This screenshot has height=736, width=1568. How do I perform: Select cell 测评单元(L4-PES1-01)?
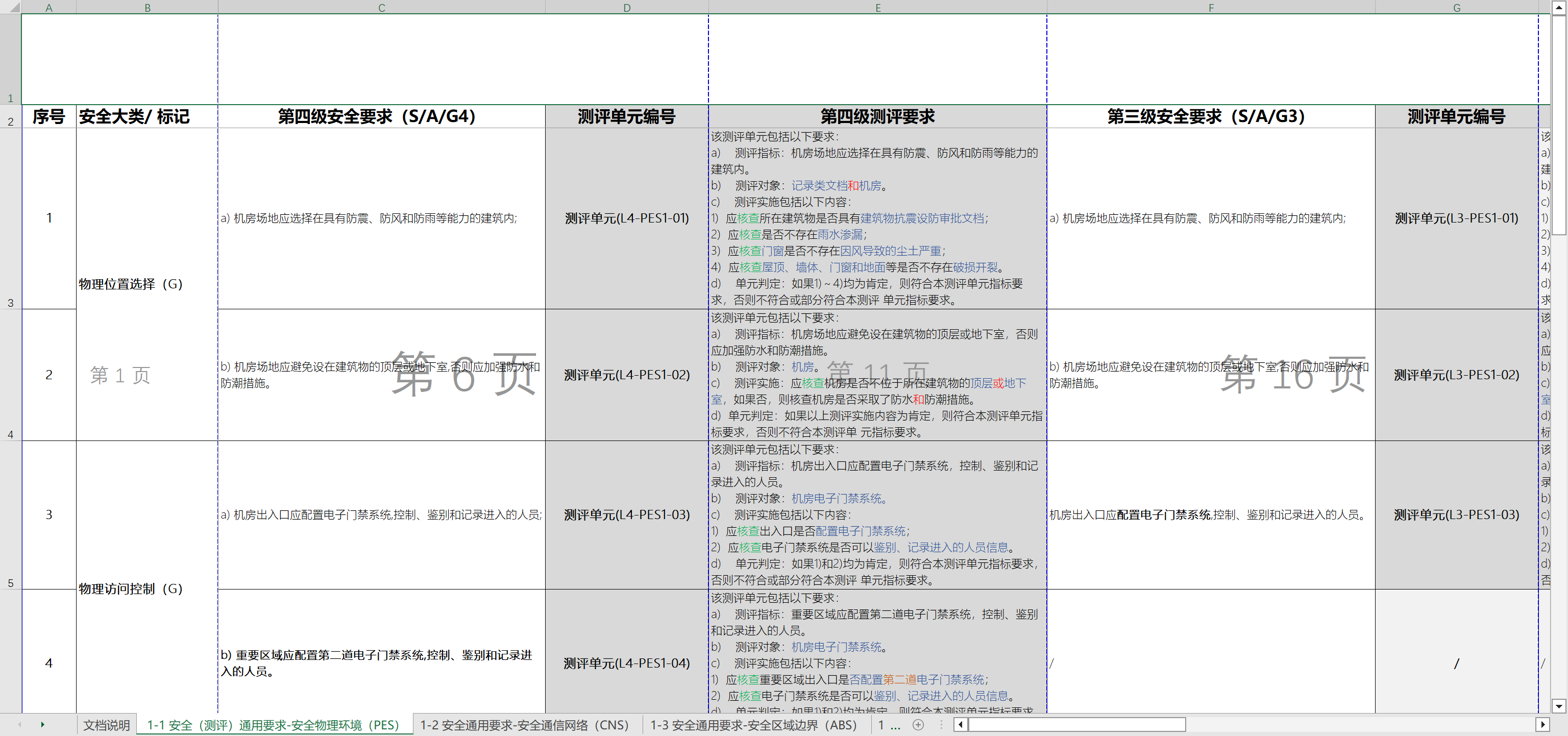pos(626,218)
